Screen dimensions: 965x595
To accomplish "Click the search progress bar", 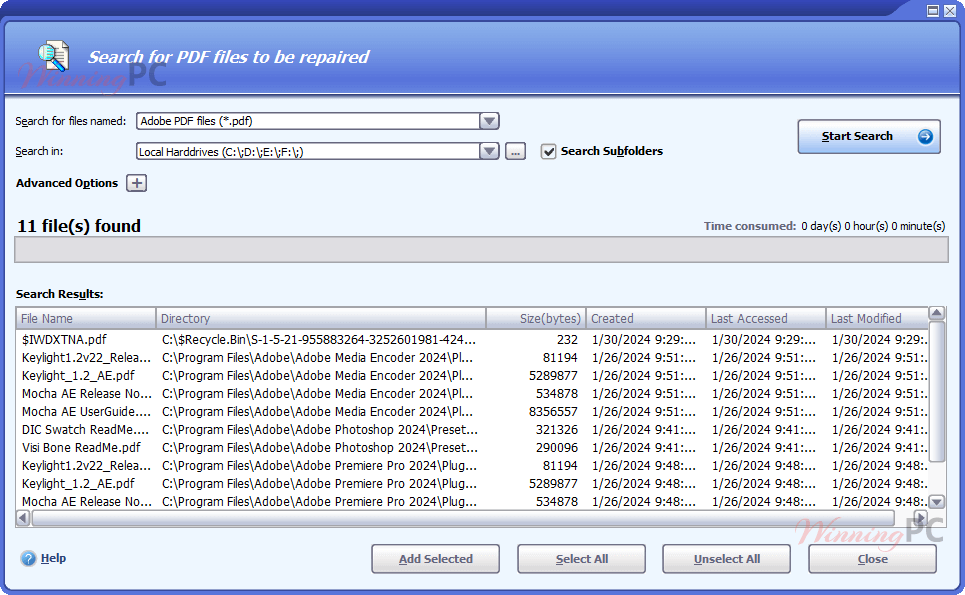I will tap(481, 250).
